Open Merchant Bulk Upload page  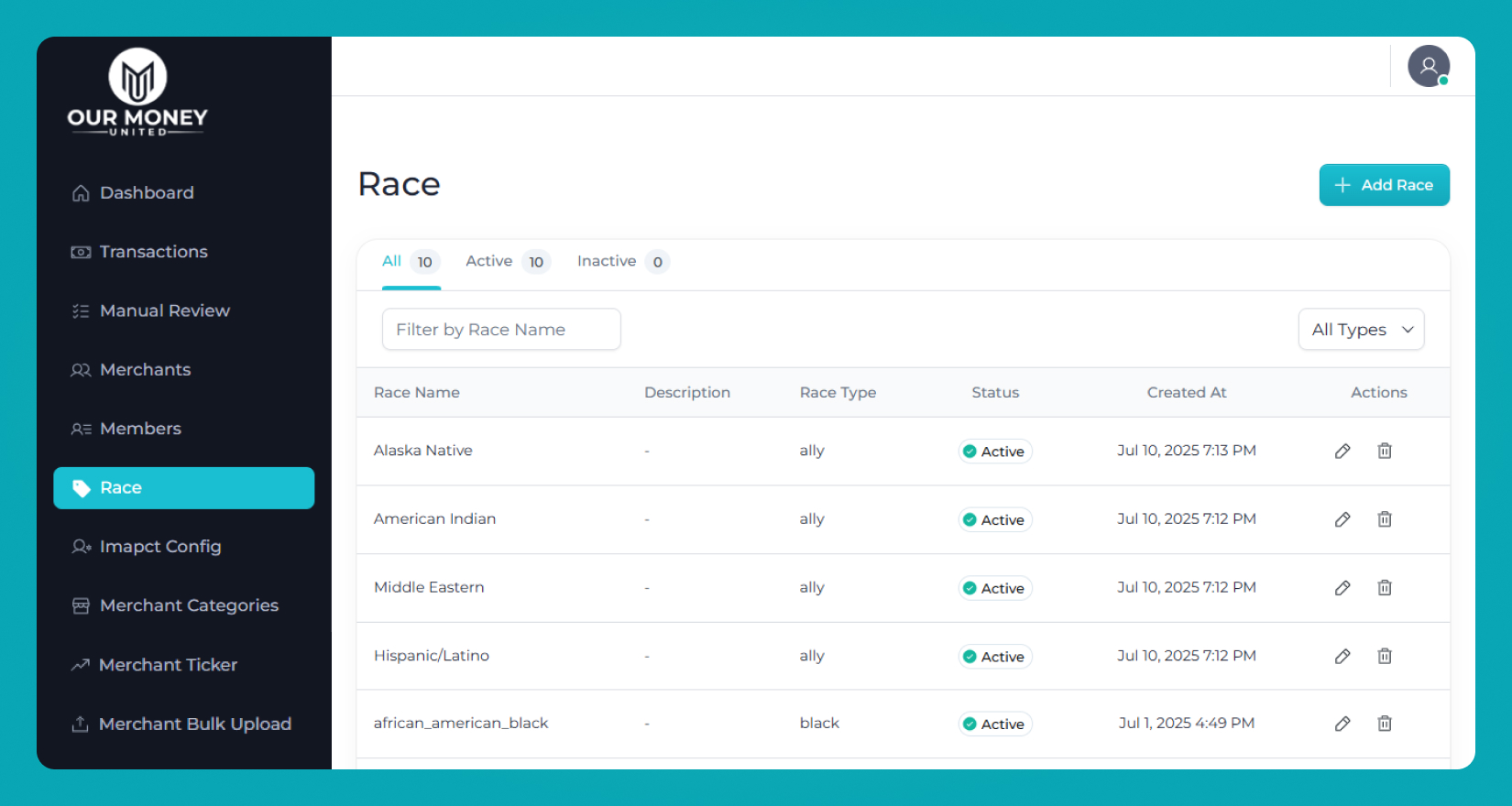coord(194,724)
